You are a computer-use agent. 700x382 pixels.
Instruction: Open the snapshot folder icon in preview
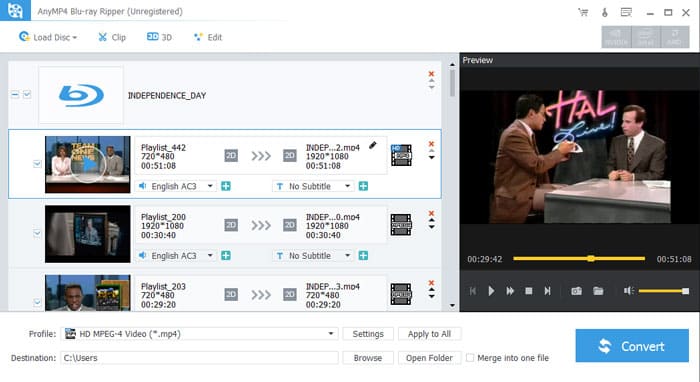(598, 291)
